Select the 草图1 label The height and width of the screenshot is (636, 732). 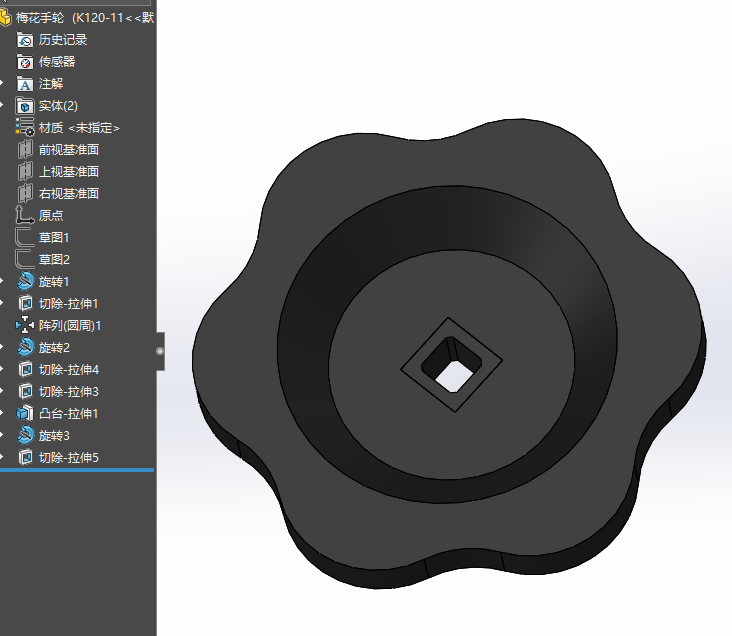[x=54, y=238]
